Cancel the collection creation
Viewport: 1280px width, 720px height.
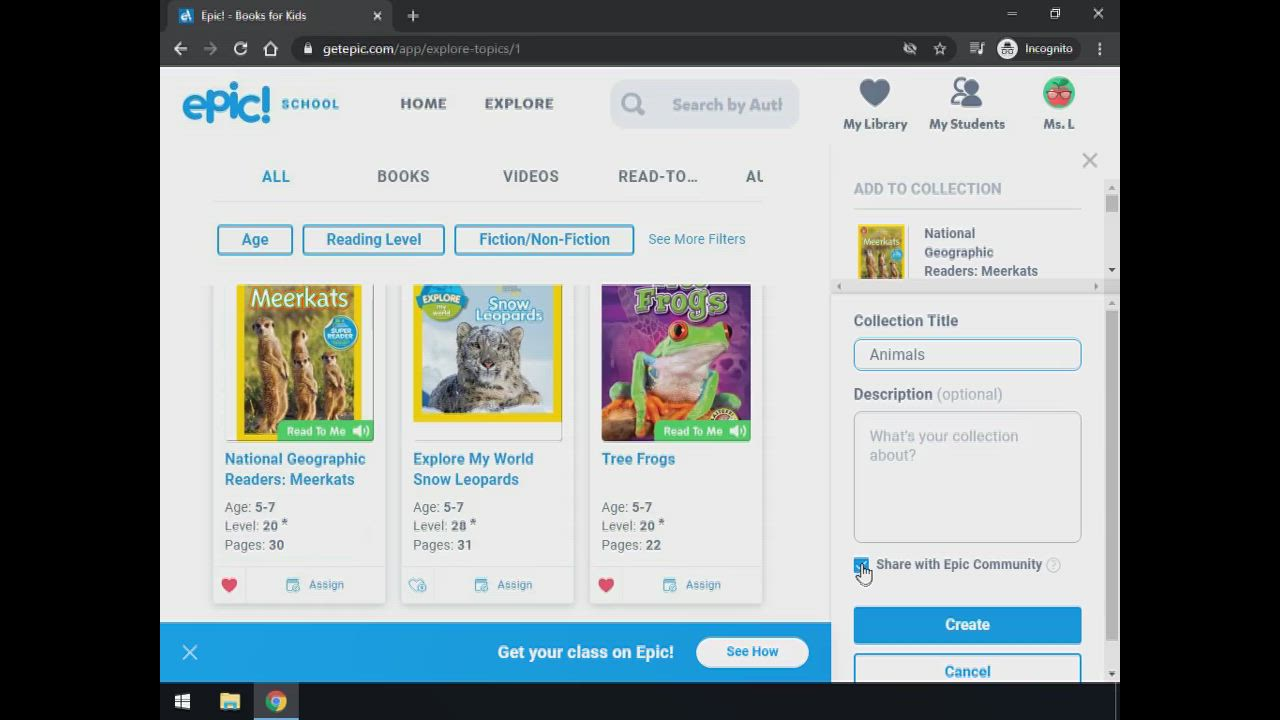coord(967,669)
